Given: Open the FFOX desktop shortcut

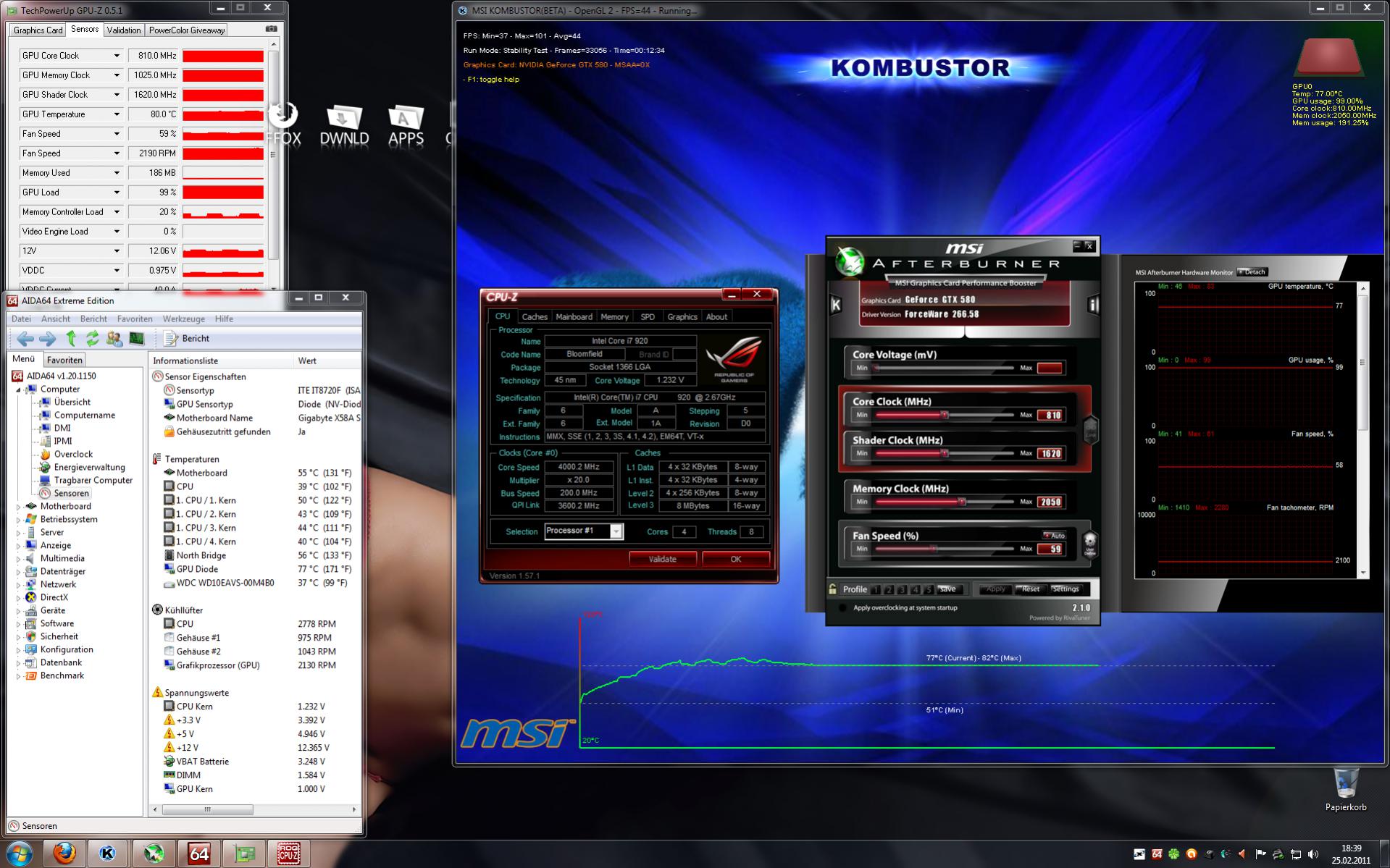Looking at the screenshot, I should pos(283,125).
